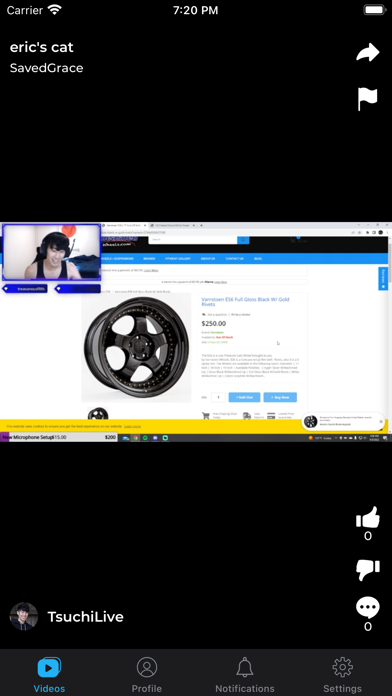Click the Wi-Fi status icon
392x696 pixels.
pyautogui.click(x=55, y=10)
